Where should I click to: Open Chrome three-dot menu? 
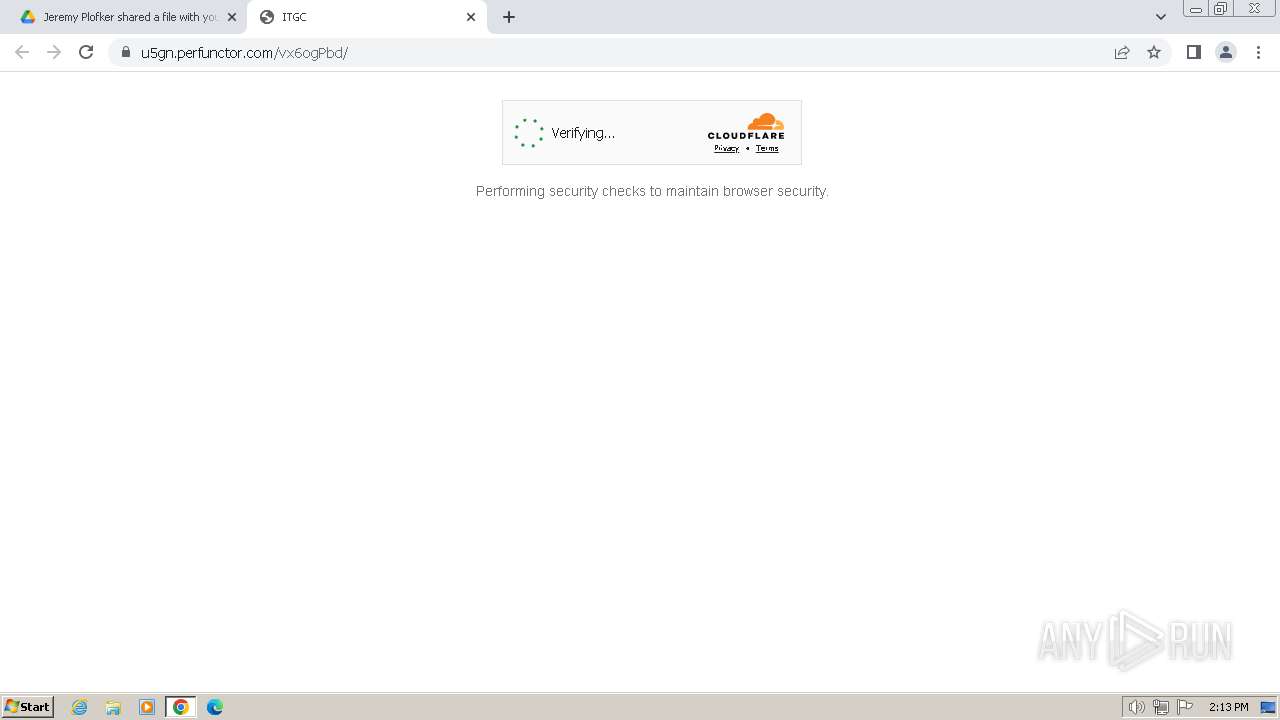1258,52
